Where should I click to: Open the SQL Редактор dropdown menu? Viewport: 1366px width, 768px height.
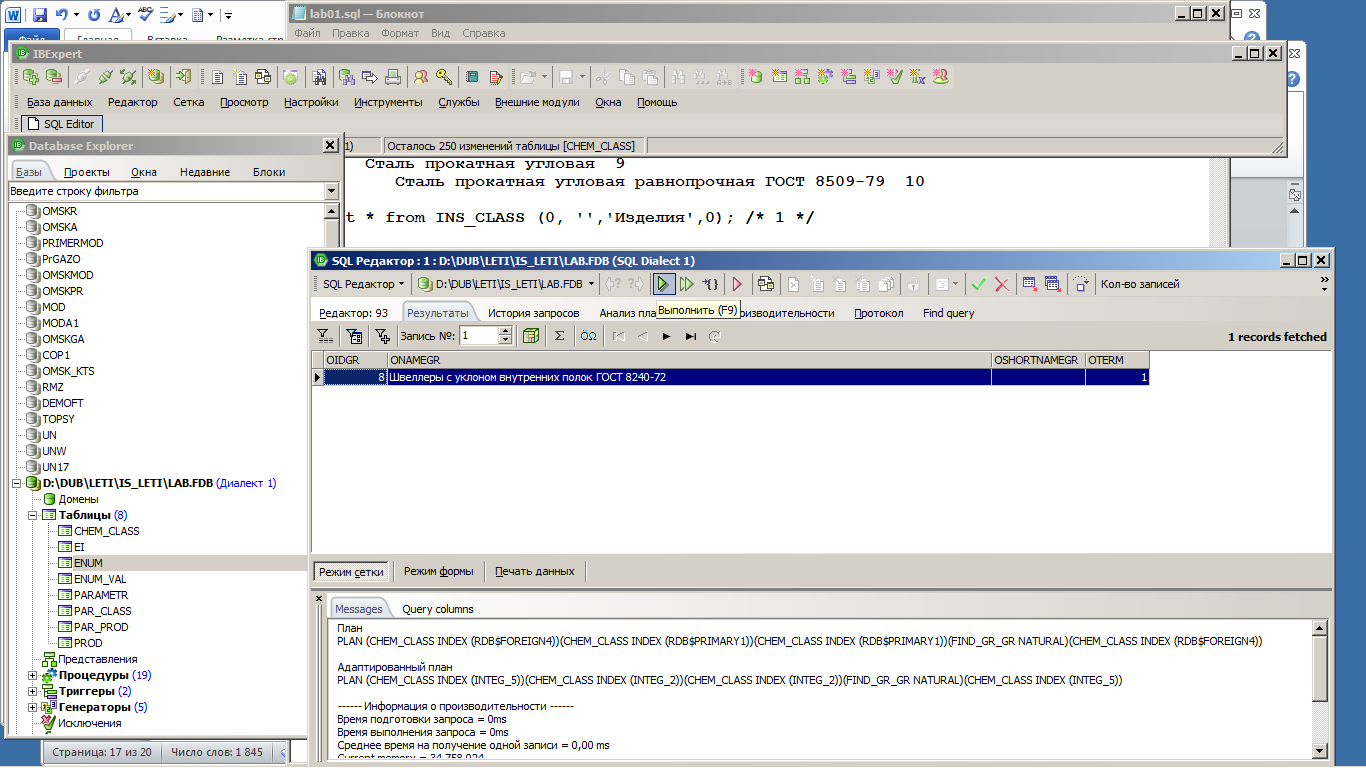coord(362,284)
